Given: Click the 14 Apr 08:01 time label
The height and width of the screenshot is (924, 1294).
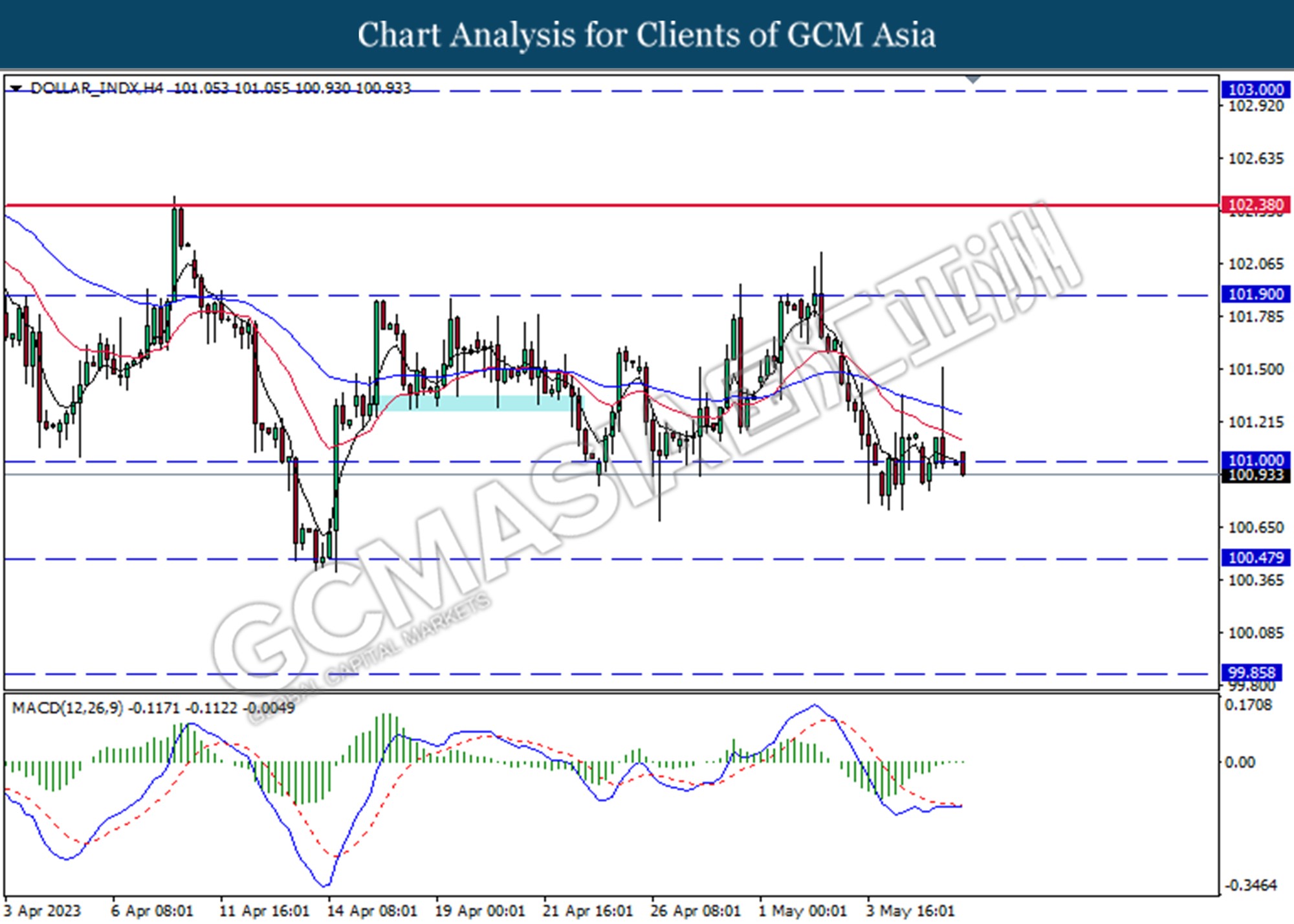Looking at the screenshot, I should [x=372, y=911].
